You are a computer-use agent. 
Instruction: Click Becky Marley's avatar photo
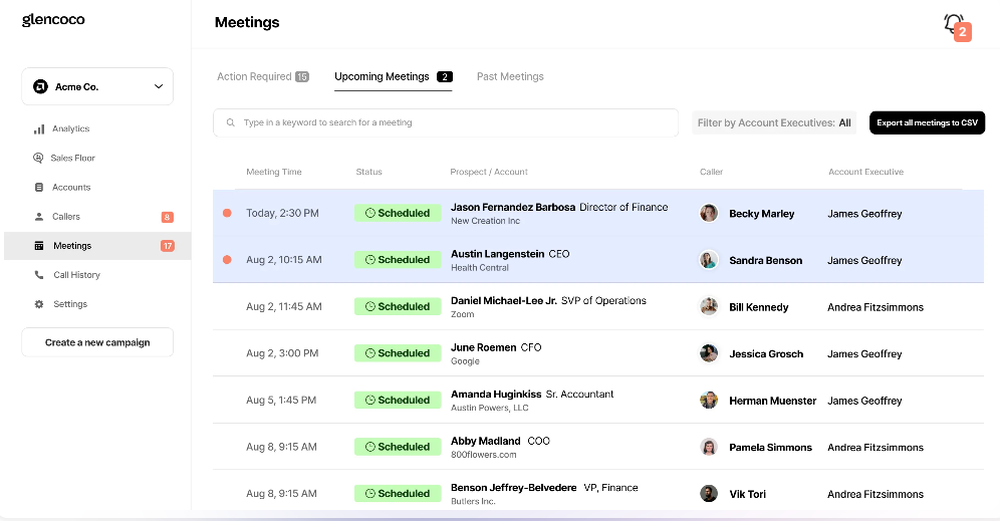pyautogui.click(x=709, y=213)
